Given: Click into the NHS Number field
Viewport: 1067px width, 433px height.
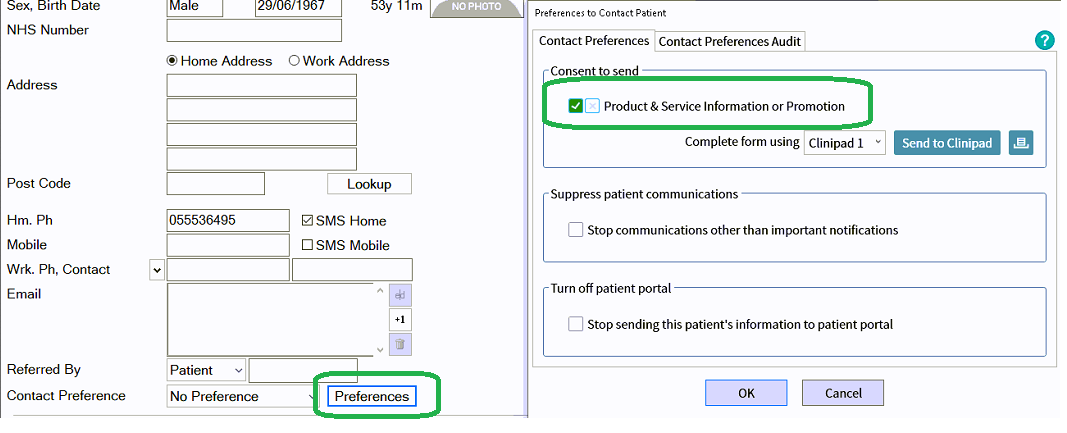Looking at the screenshot, I should point(254,31).
